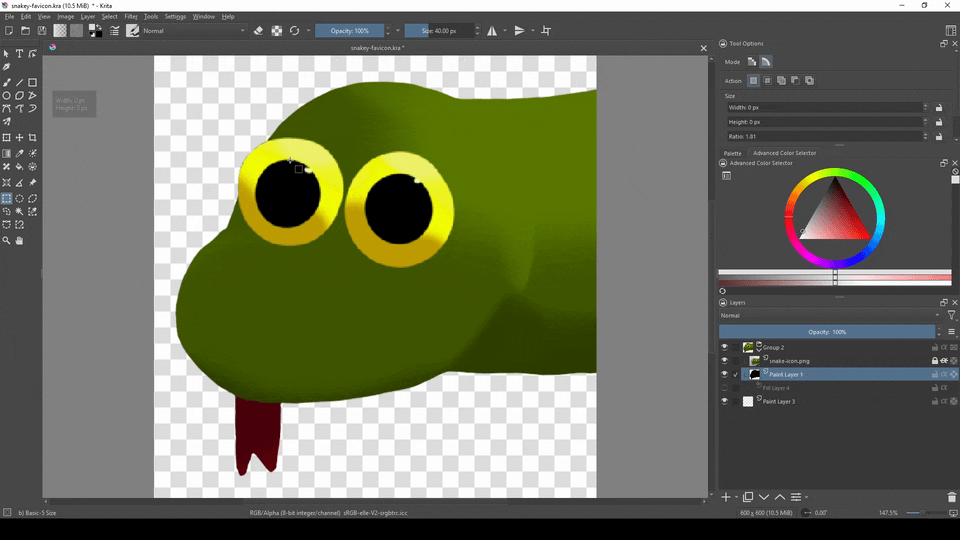Click the horizontal mirror tool icon
Viewport: 960px width, 540px height.
click(x=492, y=31)
